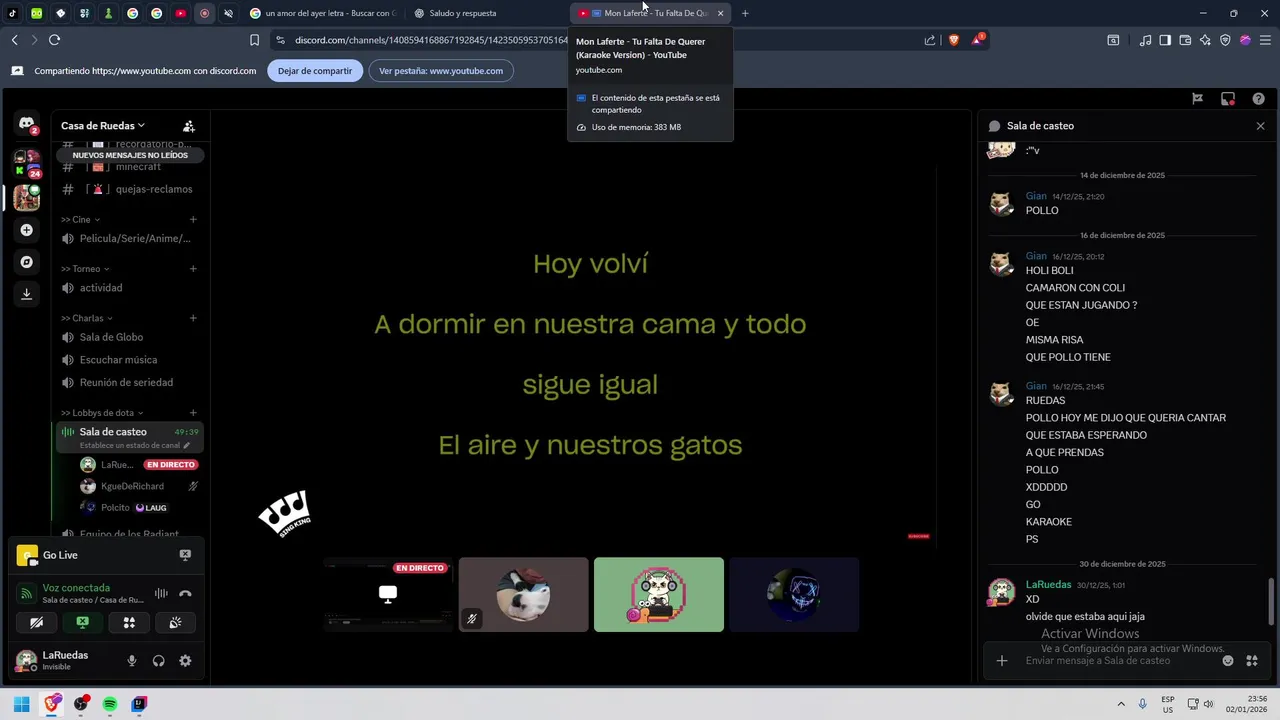Open voice connection signal icon
Image resolution: width=1280 pixels, height=720 pixels.
coord(27,593)
